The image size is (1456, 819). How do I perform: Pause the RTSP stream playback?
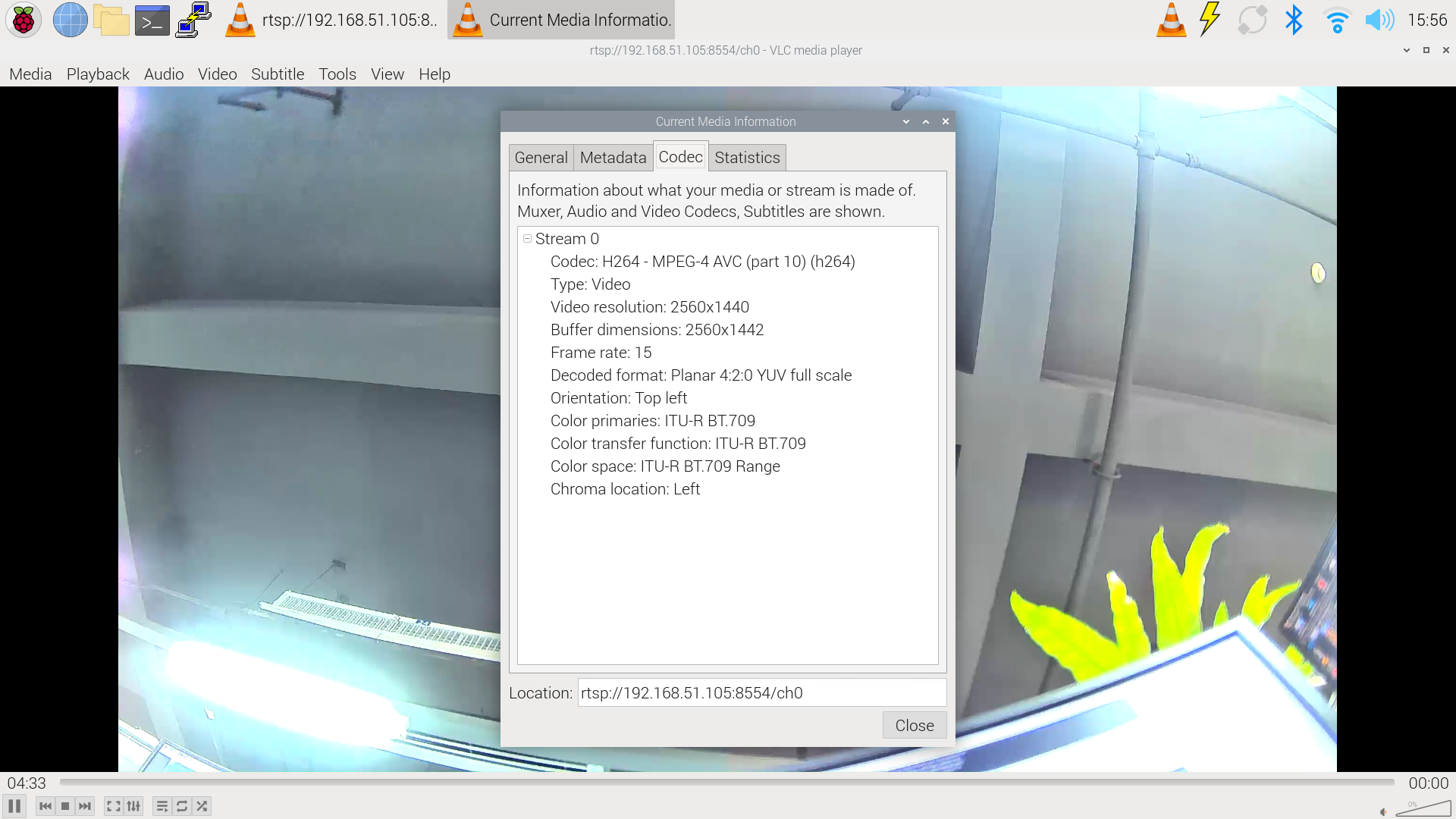coord(14,806)
